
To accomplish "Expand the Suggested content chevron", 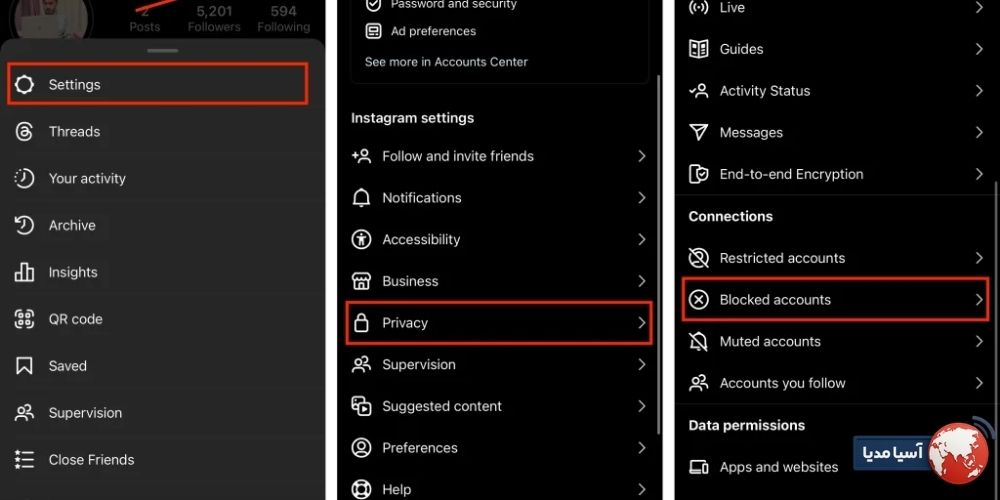I will (x=642, y=406).
